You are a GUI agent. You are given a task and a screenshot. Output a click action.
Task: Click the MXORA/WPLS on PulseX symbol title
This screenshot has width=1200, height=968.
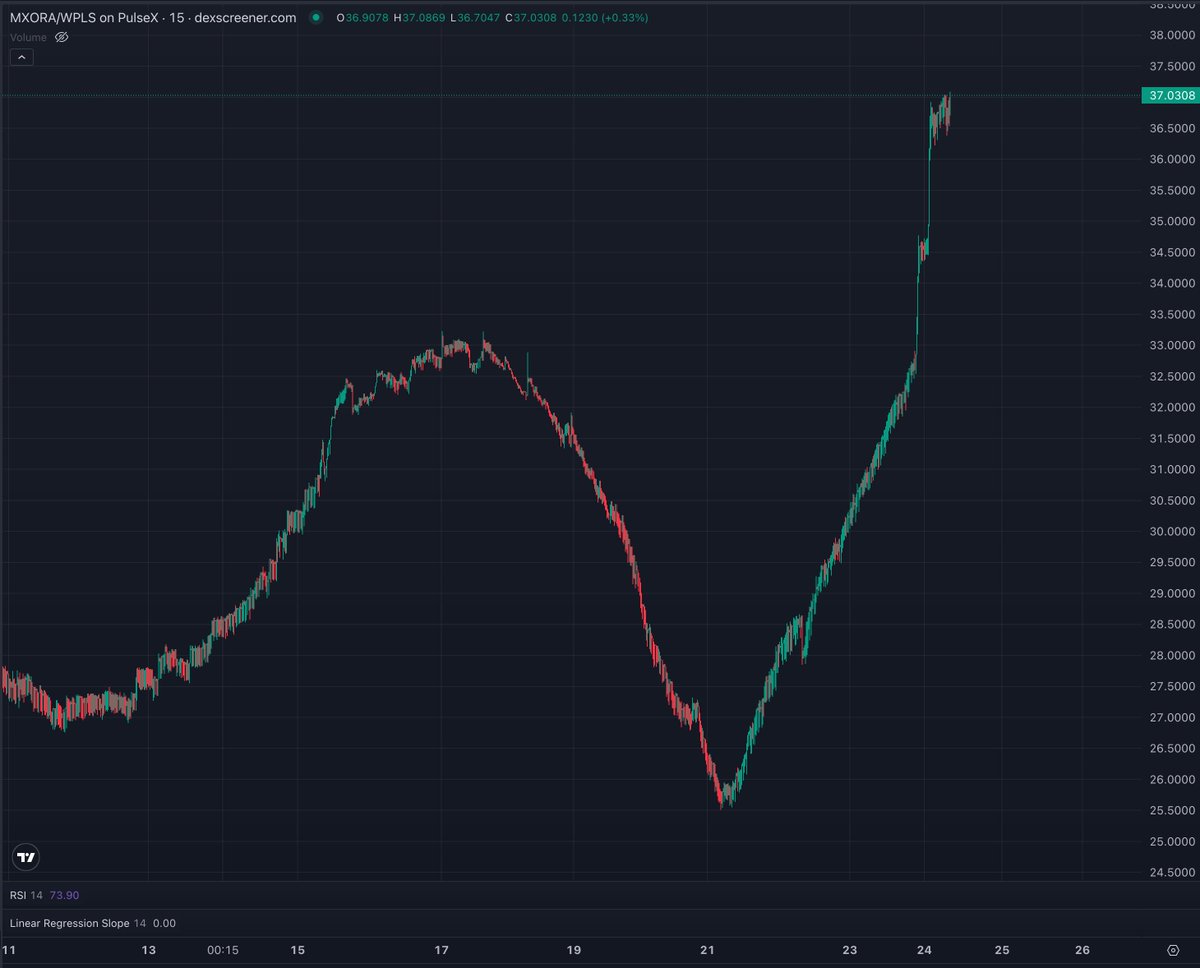153,18
